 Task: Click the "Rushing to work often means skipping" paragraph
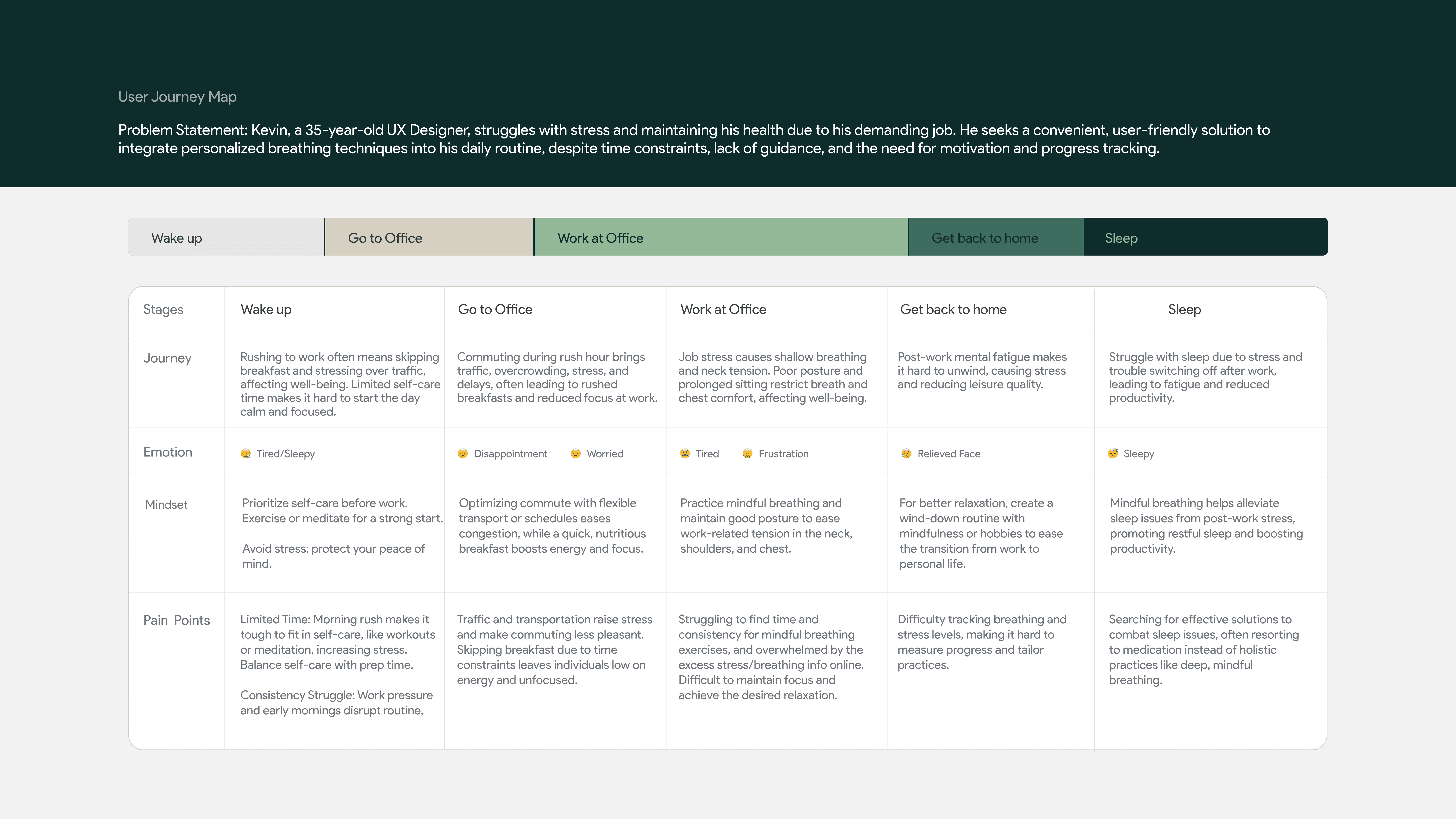340,384
